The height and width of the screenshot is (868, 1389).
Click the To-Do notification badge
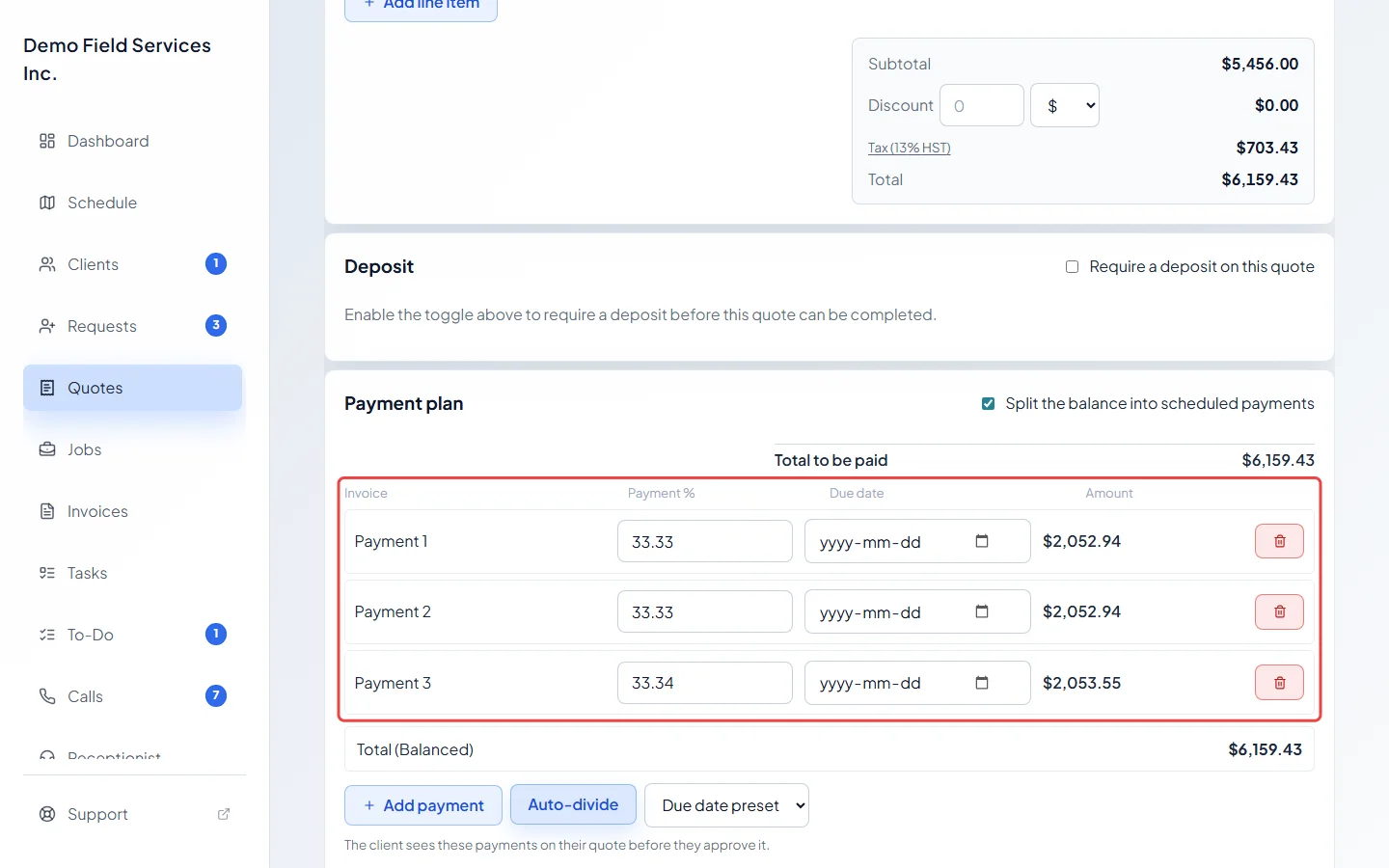[x=216, y=634]
